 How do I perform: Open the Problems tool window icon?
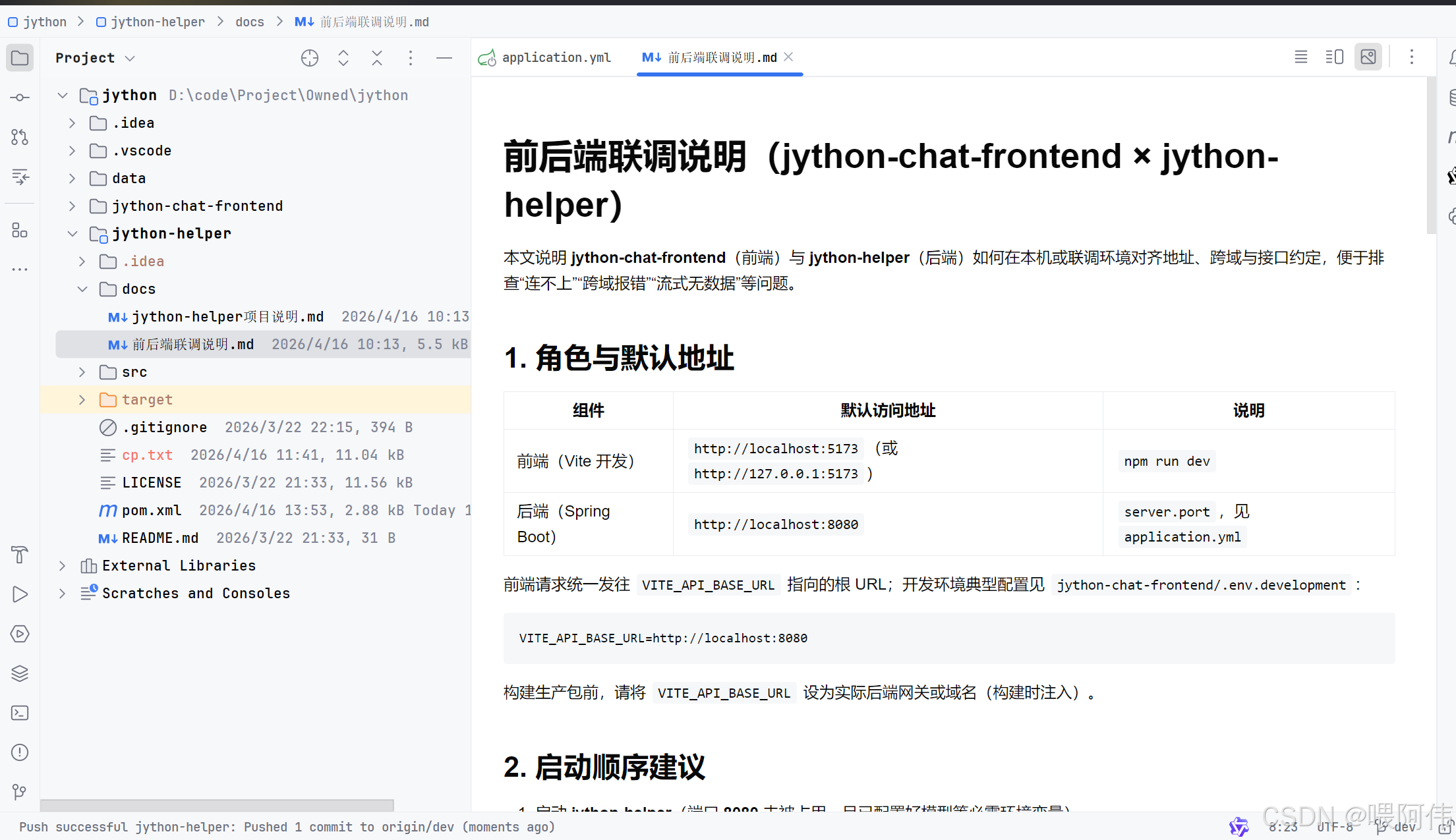click(20, 752)
